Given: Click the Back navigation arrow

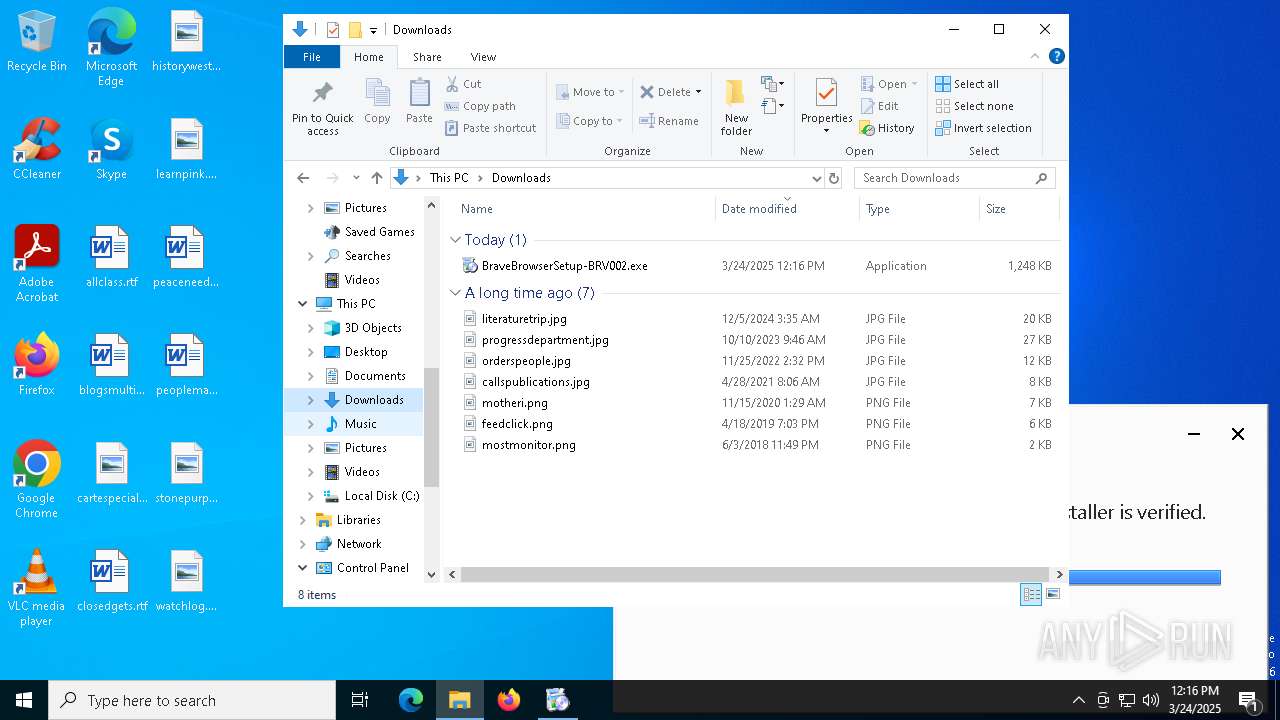Looking at the screenshot, I should point(303,178).
